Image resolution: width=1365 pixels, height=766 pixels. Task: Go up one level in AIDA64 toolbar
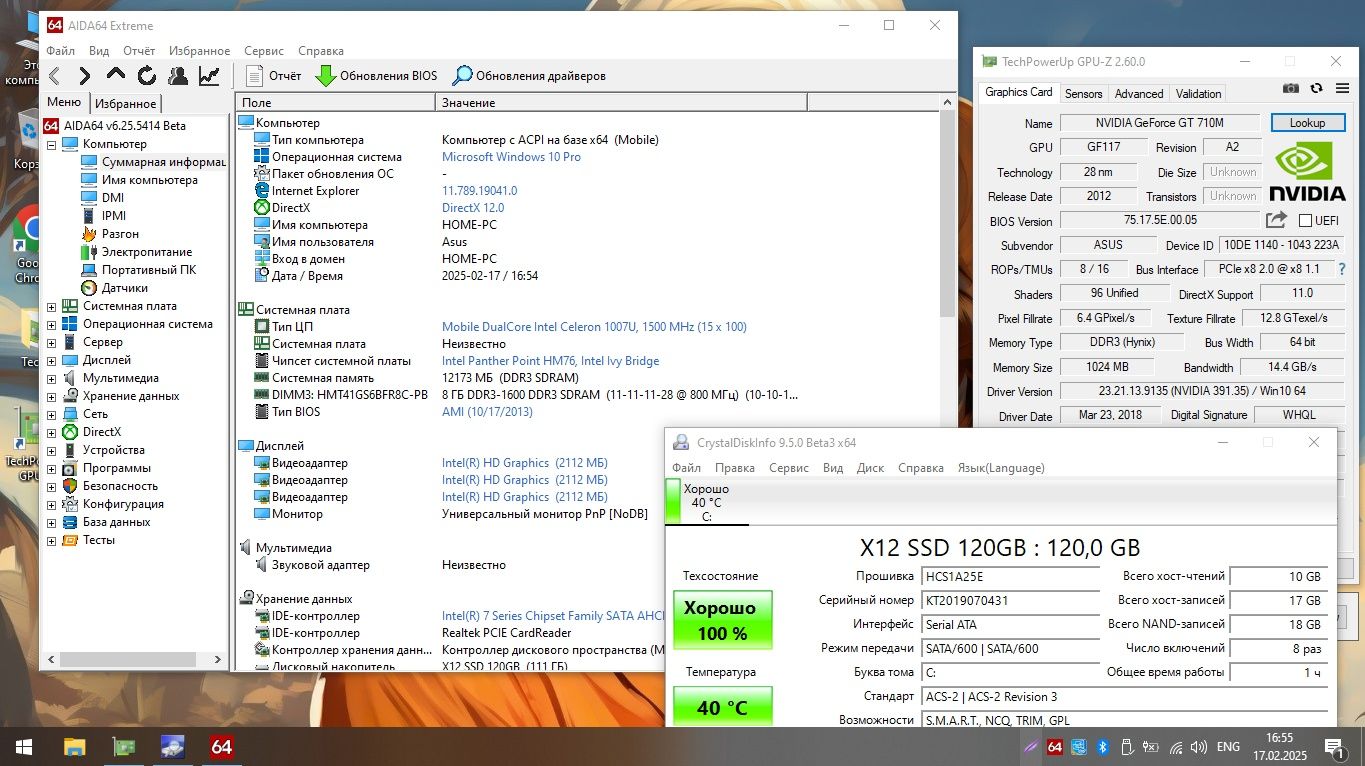point(116,75)
